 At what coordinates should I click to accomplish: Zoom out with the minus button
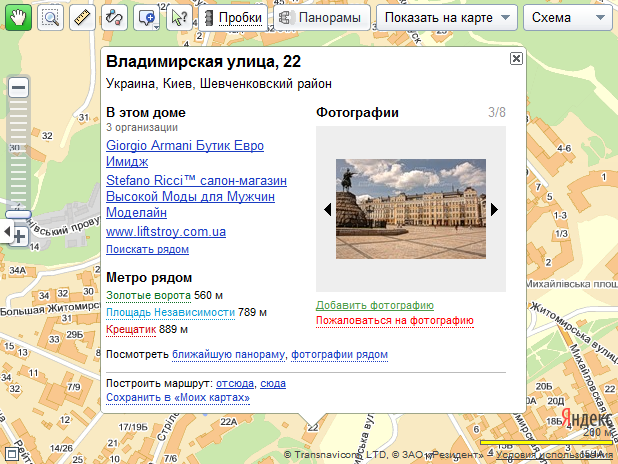click(x=19, y=88)
